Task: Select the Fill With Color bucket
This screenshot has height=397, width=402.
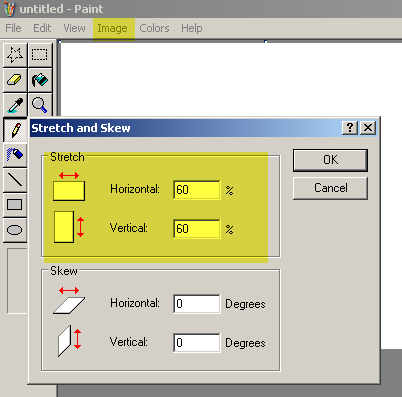Action: coord(40,80)
